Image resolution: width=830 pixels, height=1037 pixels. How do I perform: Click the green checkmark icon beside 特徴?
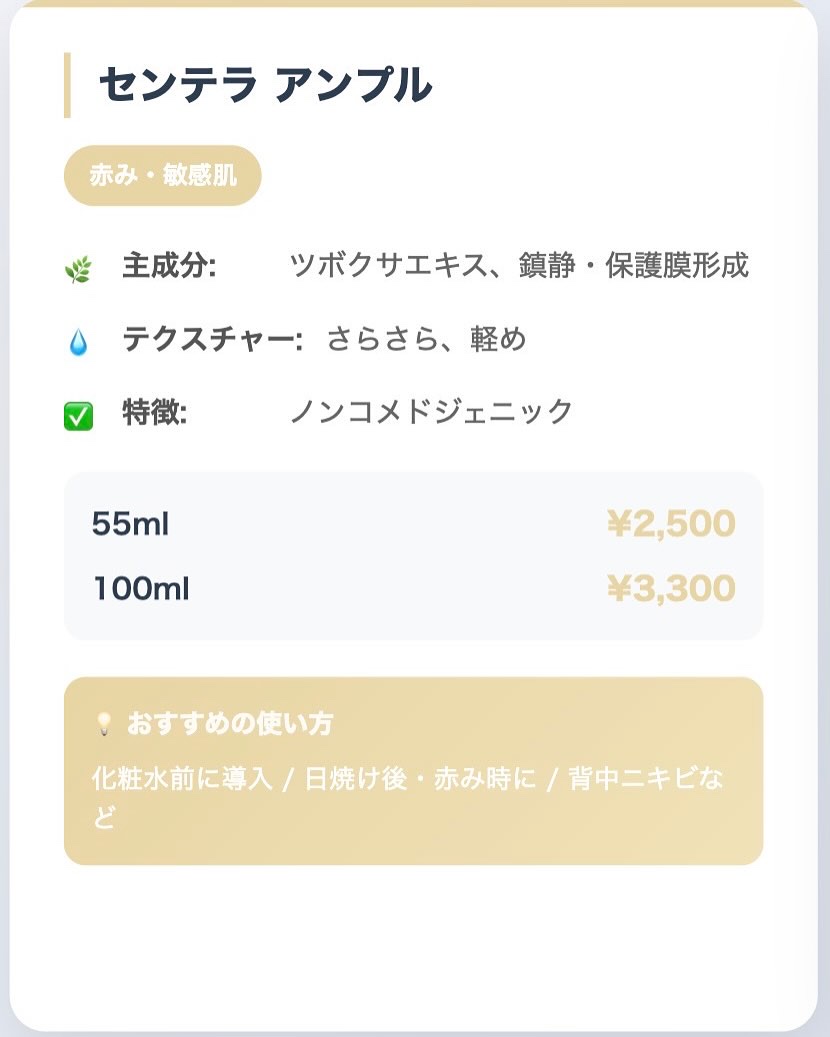(78, 416)
